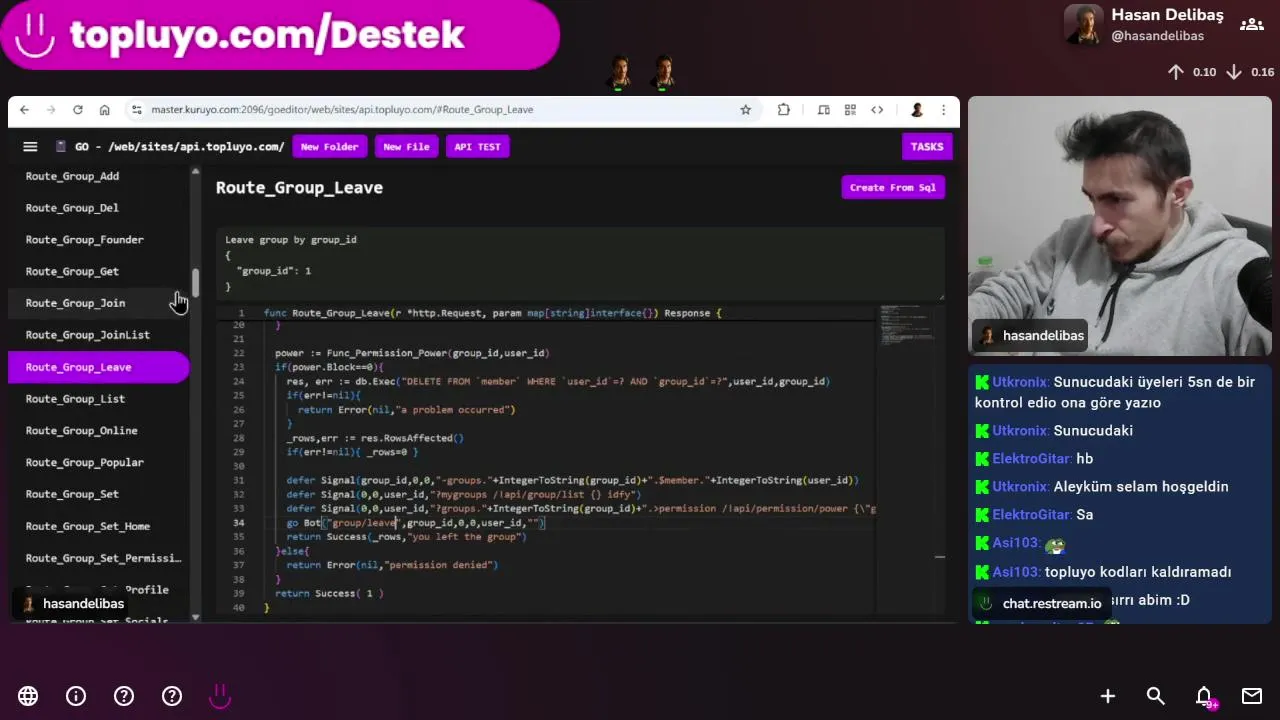Viewport: 1280px width, 720px height.
Task: Click the New Folder button
Action: click(x=329, y=147)
